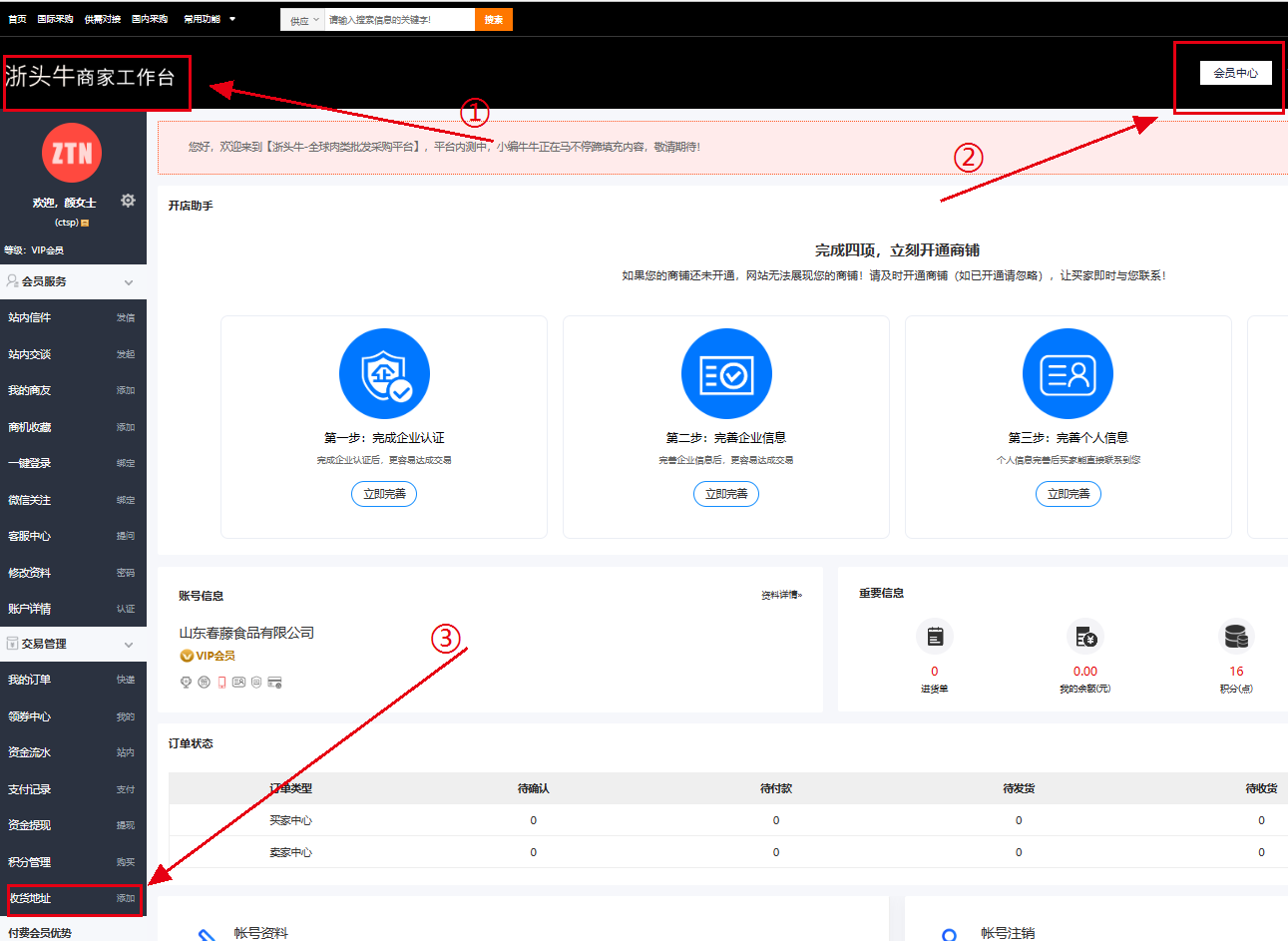The width and height of the screenshot is (1288, 941).
Task: Click the red mobile phone verification icon
Action: (221, 683)
